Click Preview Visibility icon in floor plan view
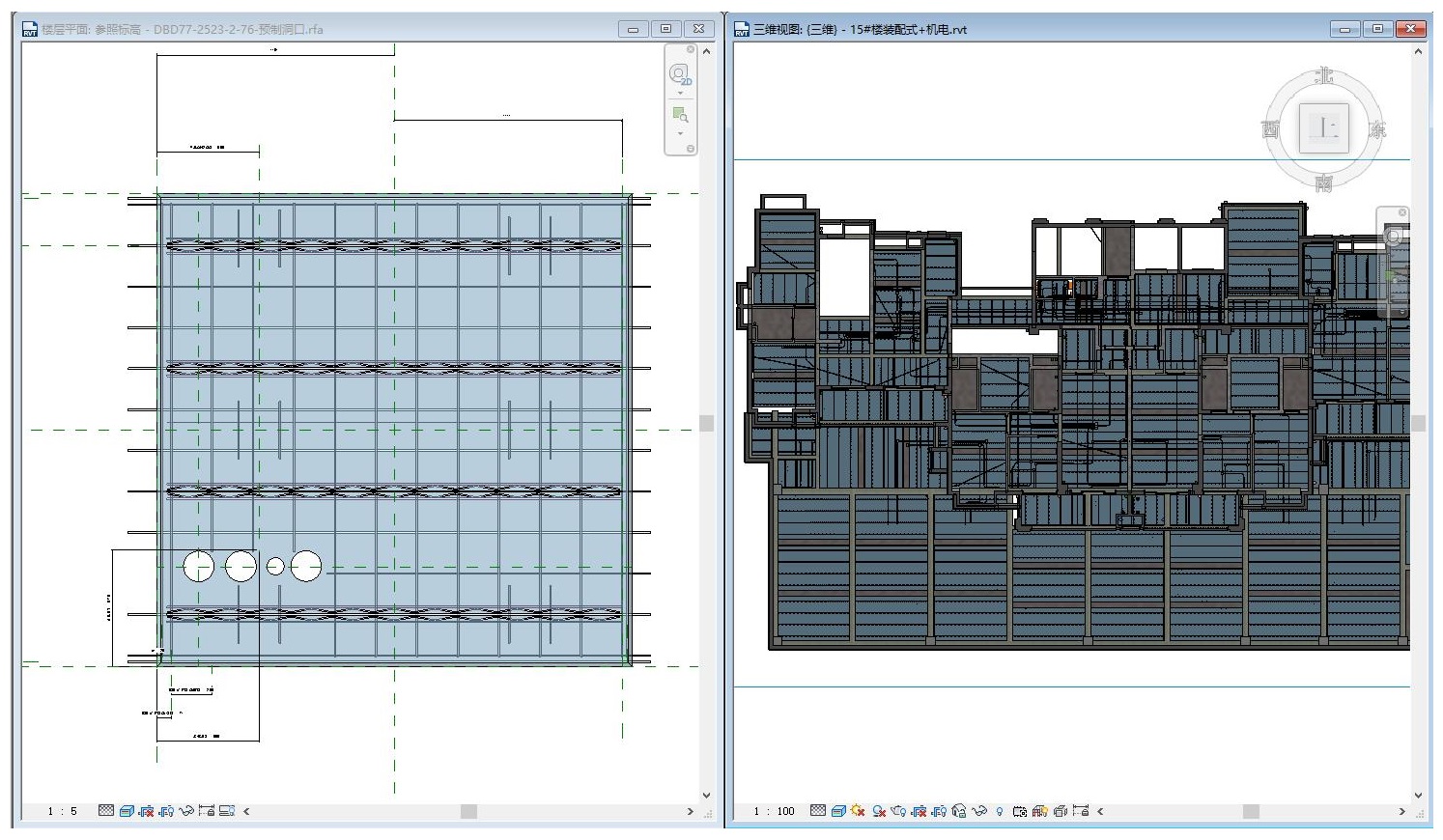Screen dimensions: 1443x840 227,811
